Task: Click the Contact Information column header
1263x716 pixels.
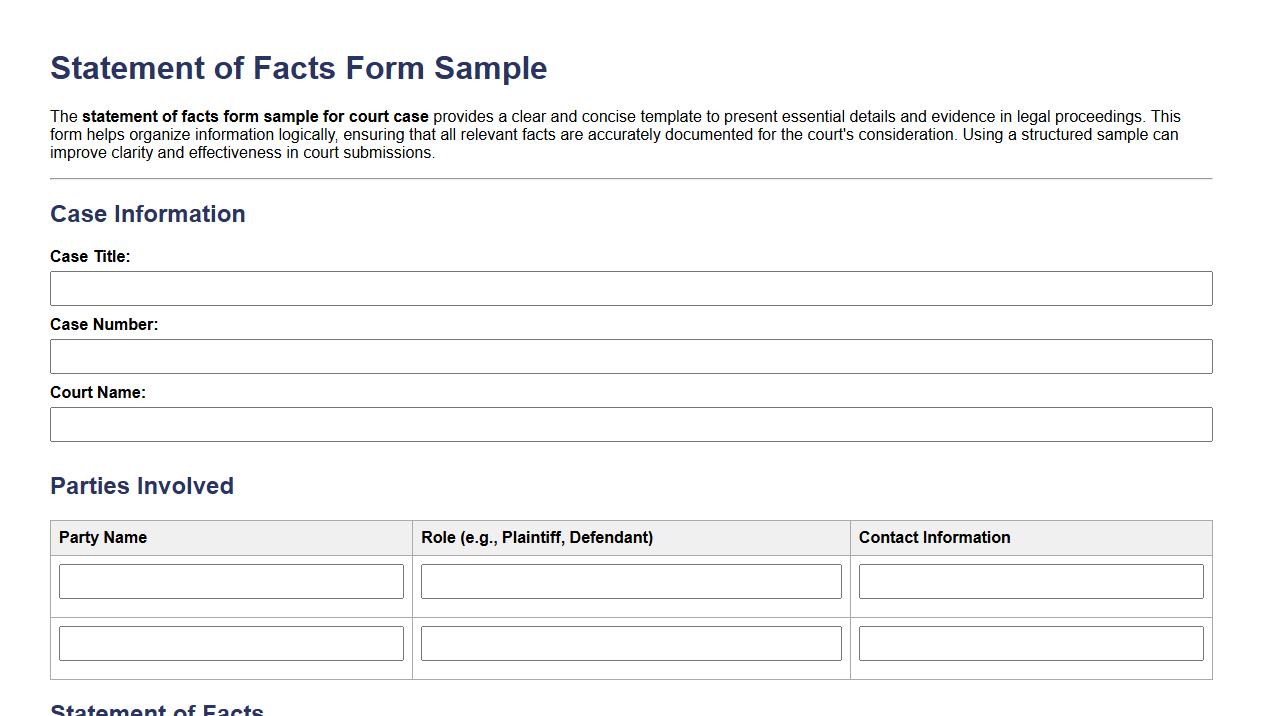Action: 935,537
